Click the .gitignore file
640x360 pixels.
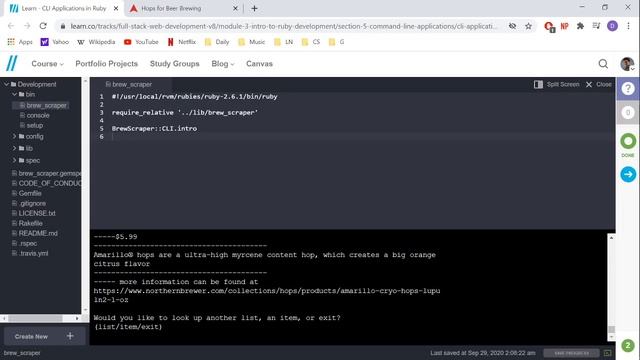[29, 203]
